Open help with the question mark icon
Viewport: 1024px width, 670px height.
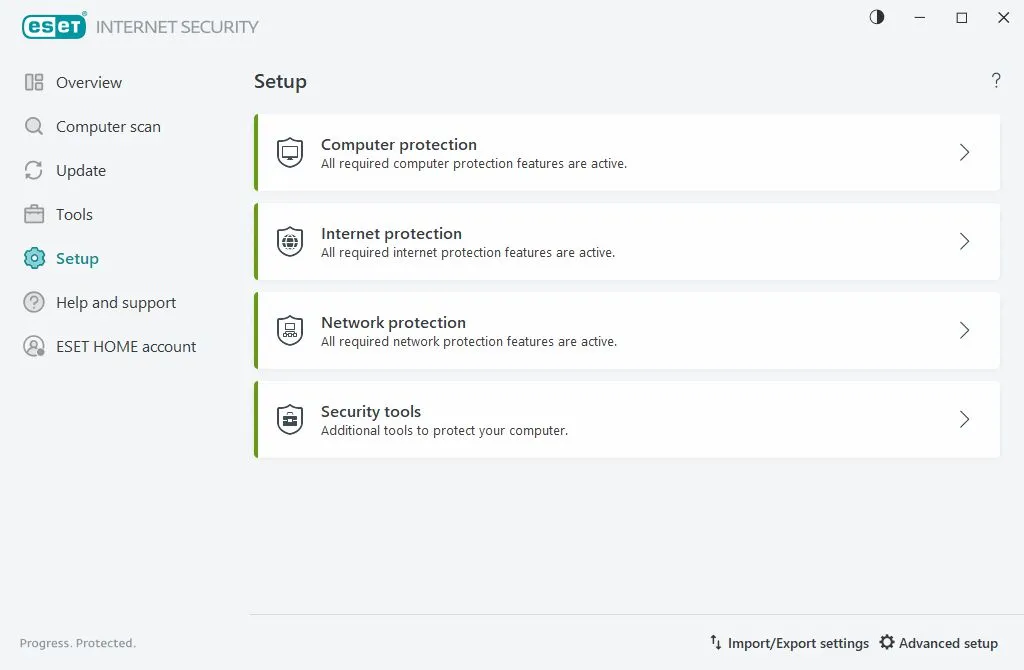coord(996,80)
